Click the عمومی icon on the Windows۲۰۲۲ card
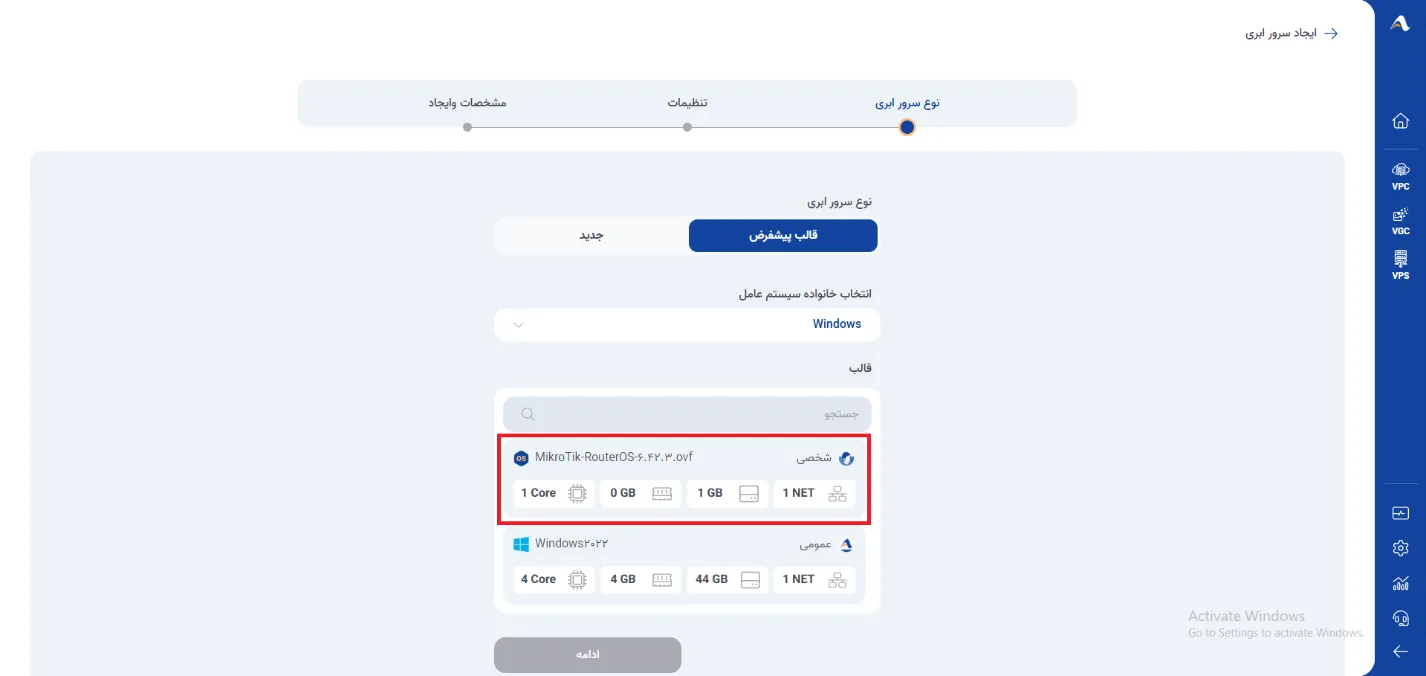 846,545
